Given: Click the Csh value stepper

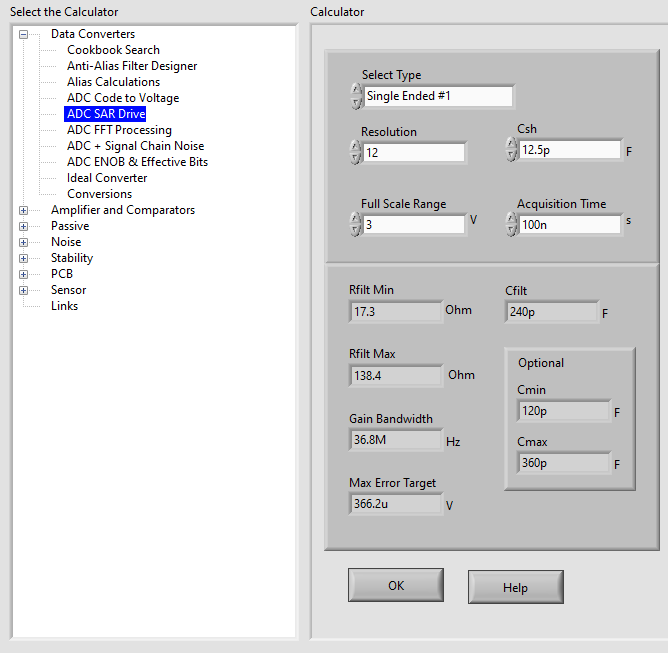Looking at the screenshot, I should coord(512,150).
